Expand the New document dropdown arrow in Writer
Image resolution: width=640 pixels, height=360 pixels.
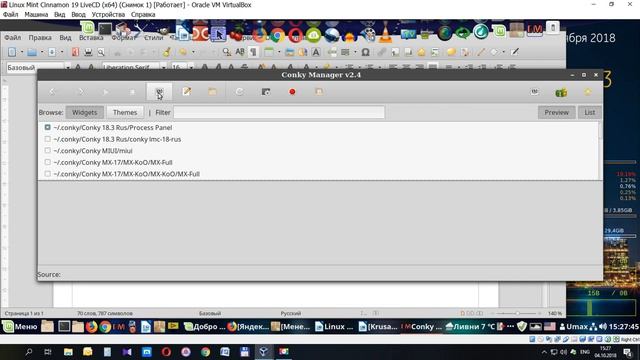(22, 52)
